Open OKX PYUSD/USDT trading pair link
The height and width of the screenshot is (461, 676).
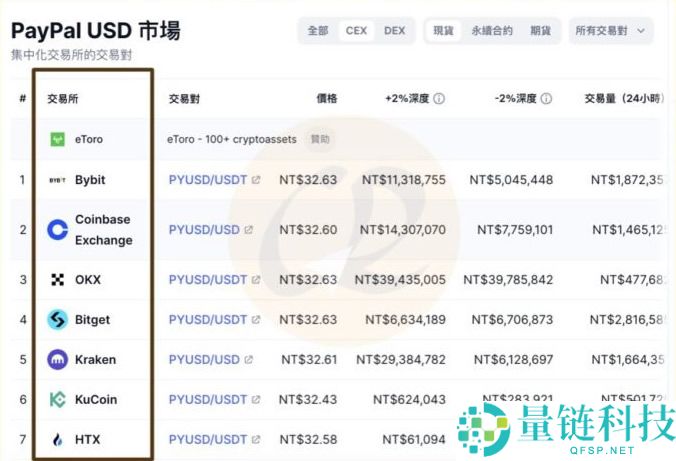tap(208, 280)
